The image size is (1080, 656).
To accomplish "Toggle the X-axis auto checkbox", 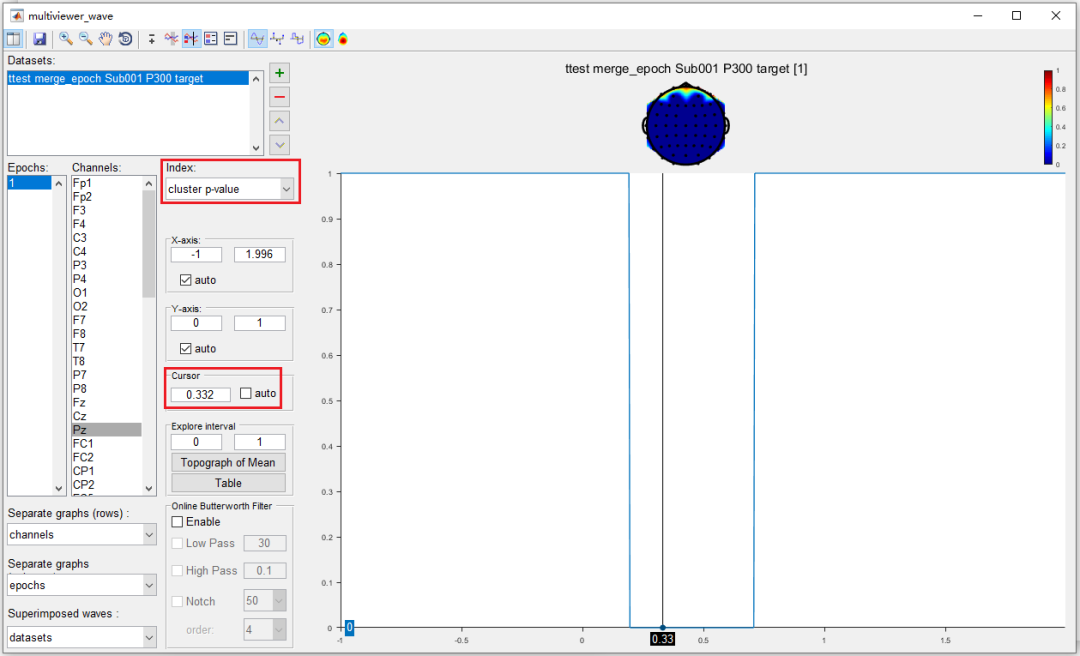I will coord(185,280).
